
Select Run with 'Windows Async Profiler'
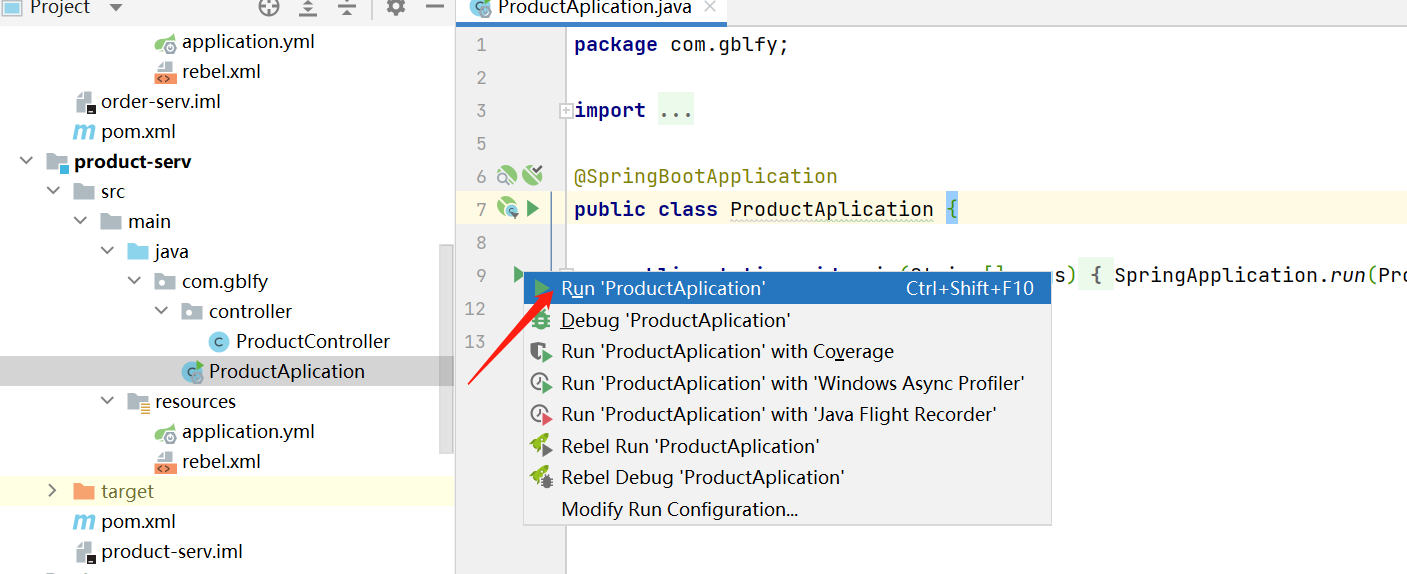click(787, 383)
